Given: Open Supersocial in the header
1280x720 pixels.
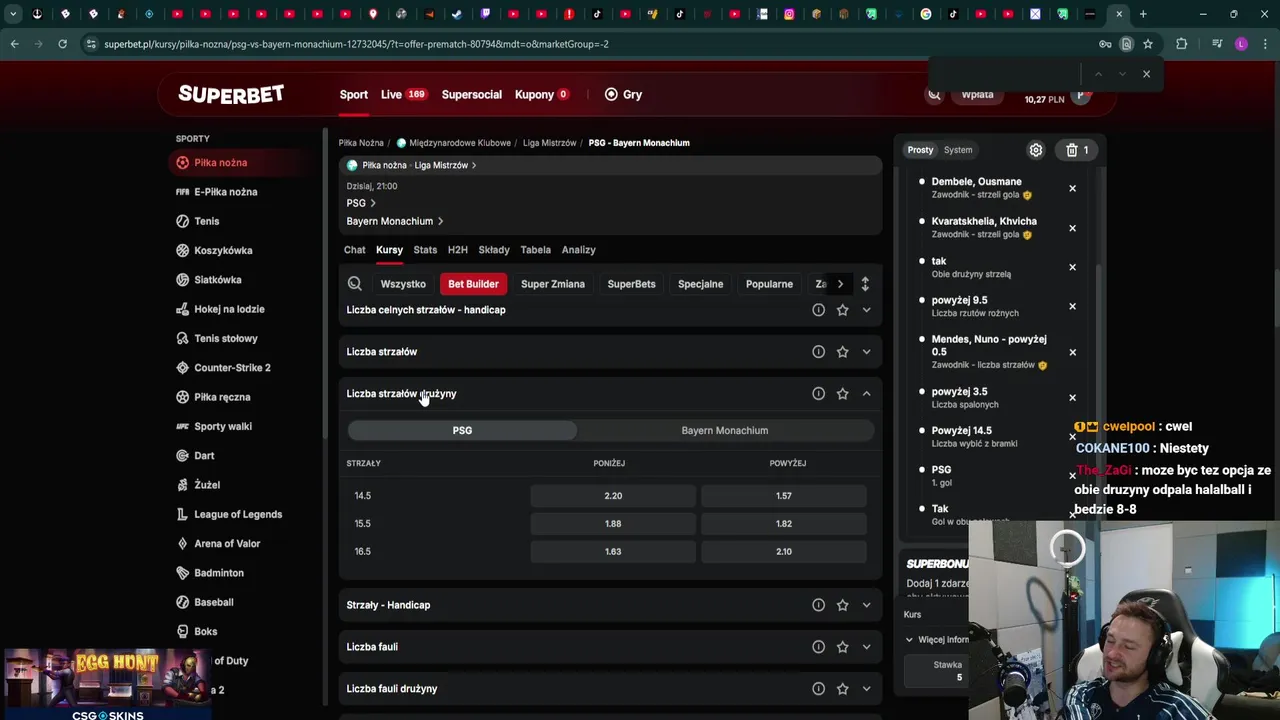Looking at the screenshot, I should 472,95.
